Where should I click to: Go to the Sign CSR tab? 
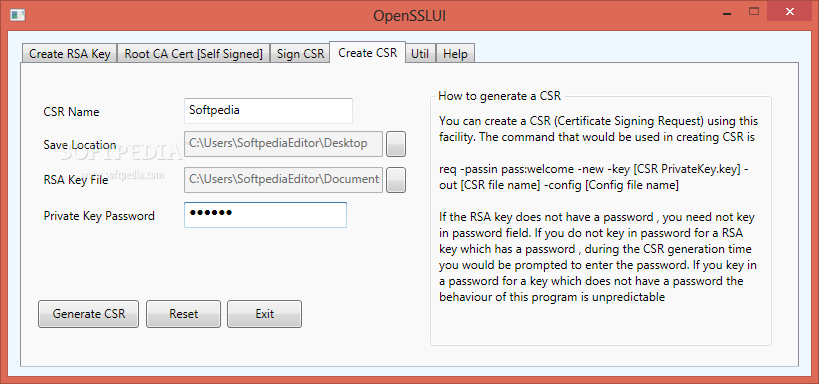[x=300, y=54]
